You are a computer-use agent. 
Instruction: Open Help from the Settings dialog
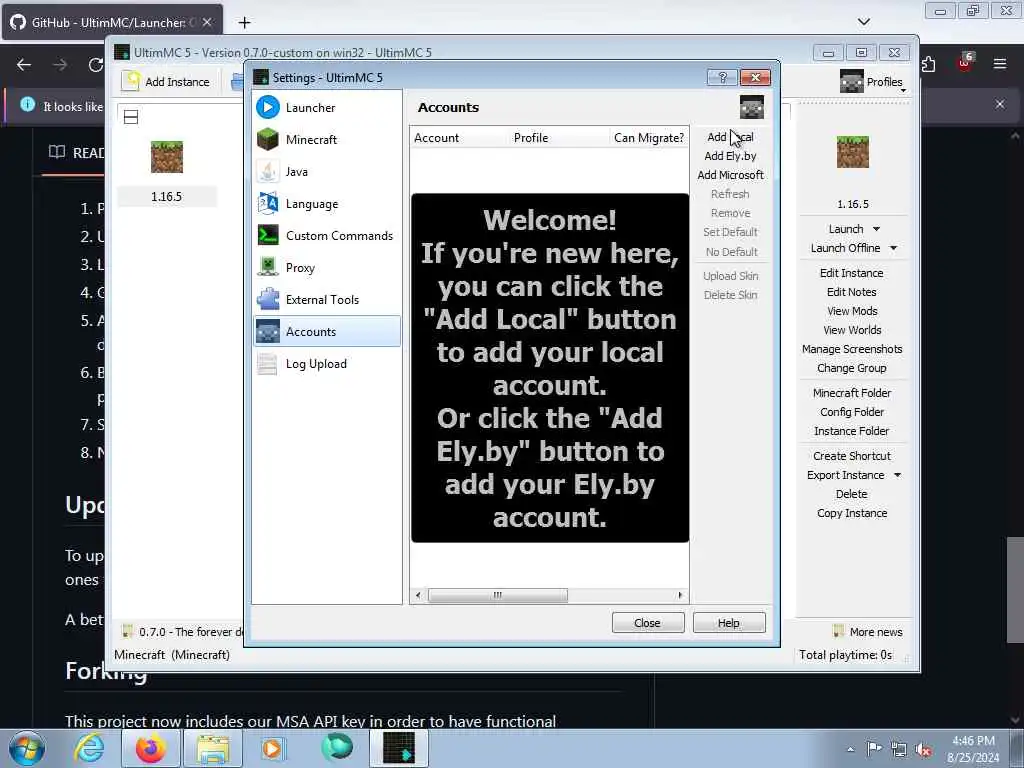click(728, 623)
